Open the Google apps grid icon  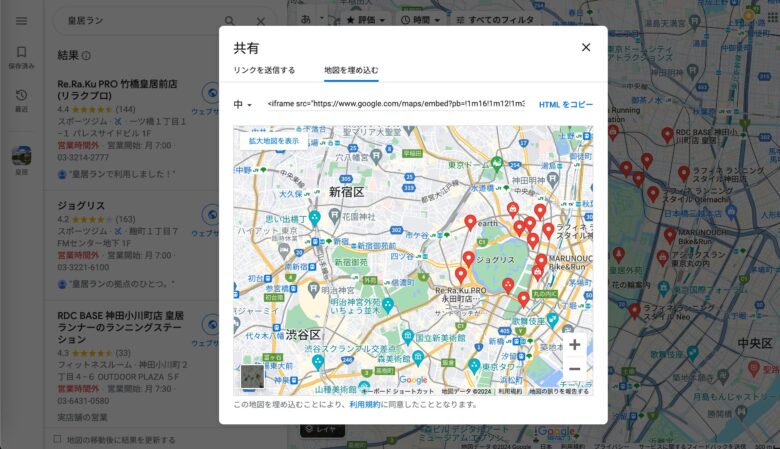point(772,18)
